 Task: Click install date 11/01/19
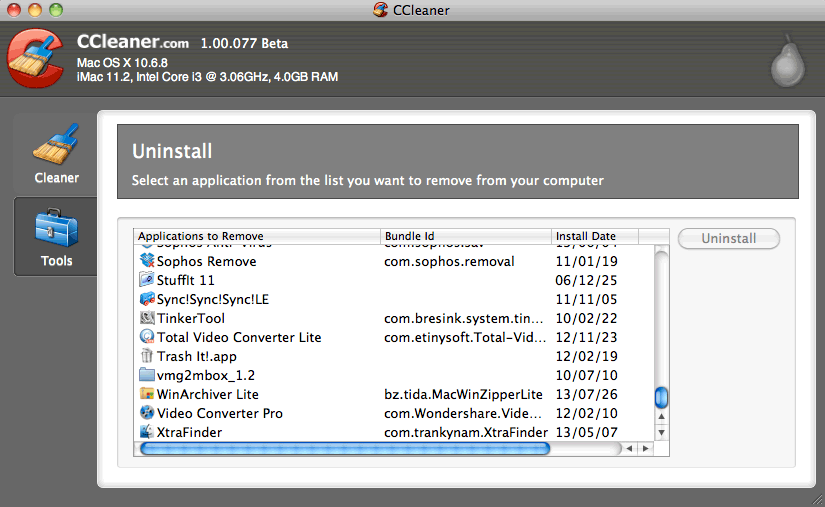[x=586, y=261]
